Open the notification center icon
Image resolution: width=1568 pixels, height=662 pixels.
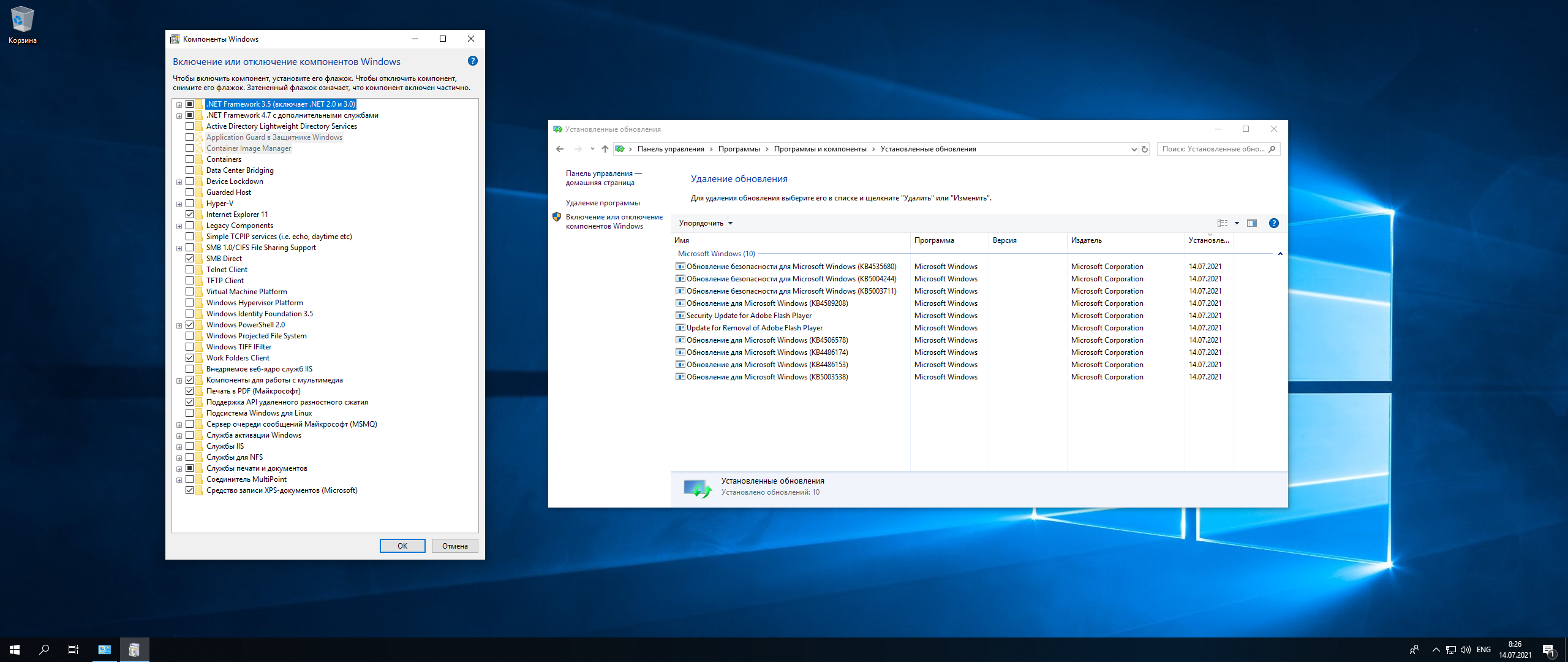pos(1550,650)
